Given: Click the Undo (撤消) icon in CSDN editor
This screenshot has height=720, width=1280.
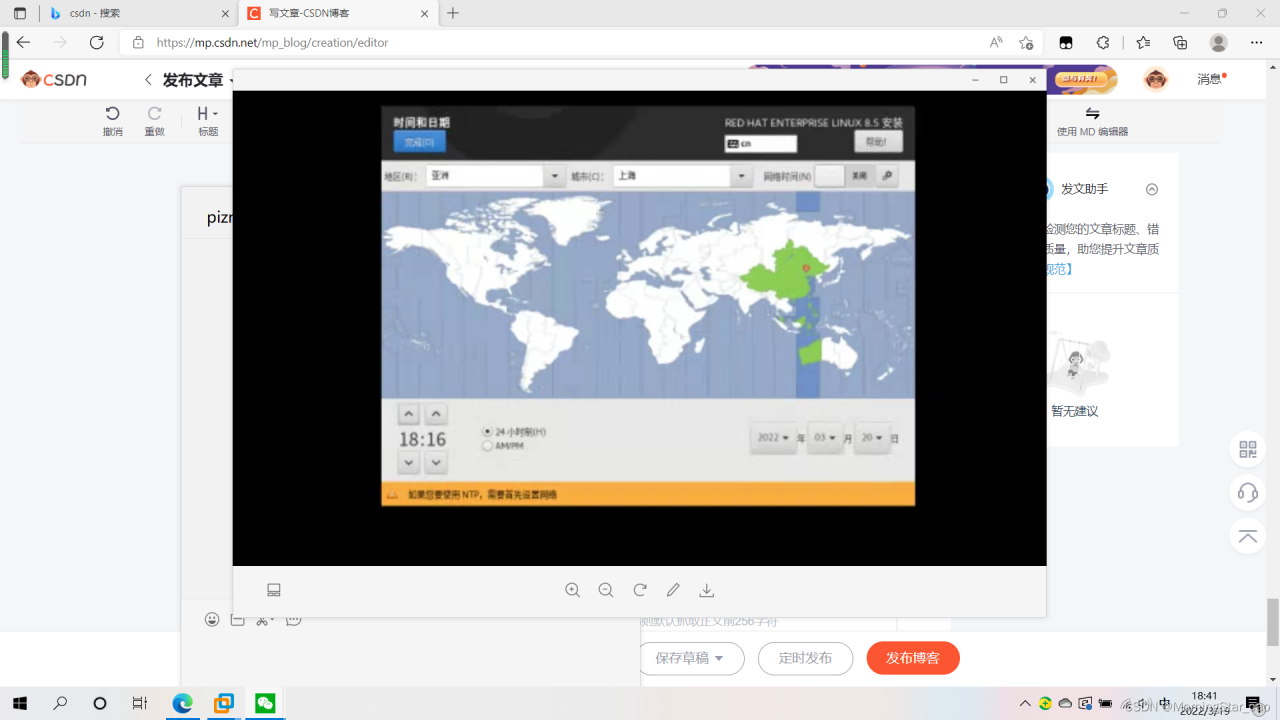Looking at the screenshot, I should click(113, 114).
